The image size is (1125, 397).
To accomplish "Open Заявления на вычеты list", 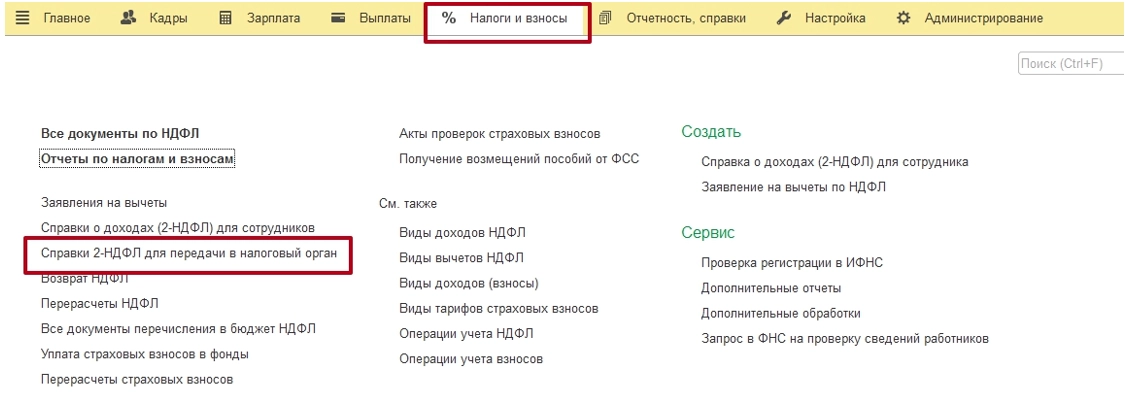I will pyautogui.click(x=104, y=203).
